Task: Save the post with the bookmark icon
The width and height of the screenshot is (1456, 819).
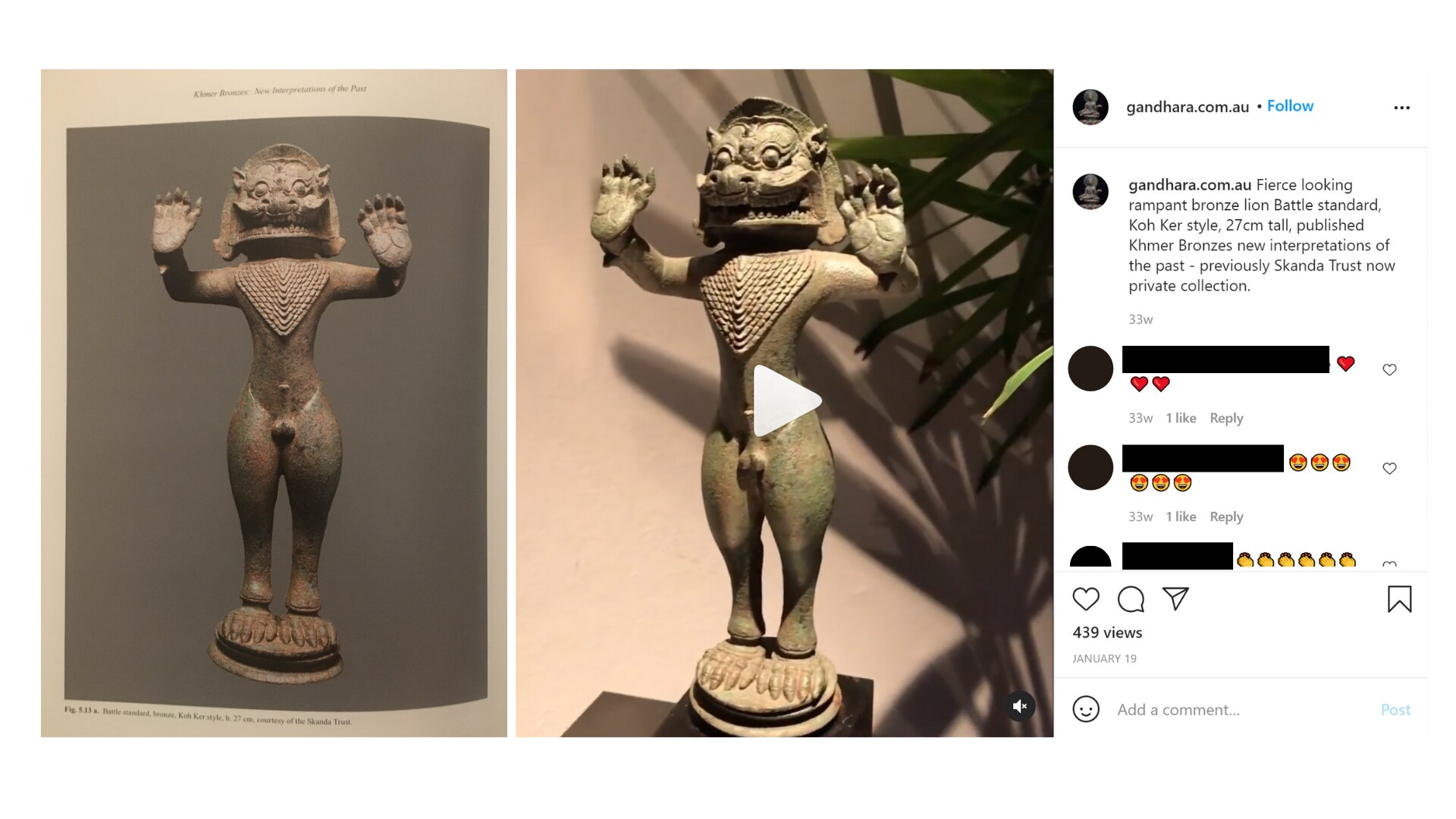Action: (x=1399, y=599)
